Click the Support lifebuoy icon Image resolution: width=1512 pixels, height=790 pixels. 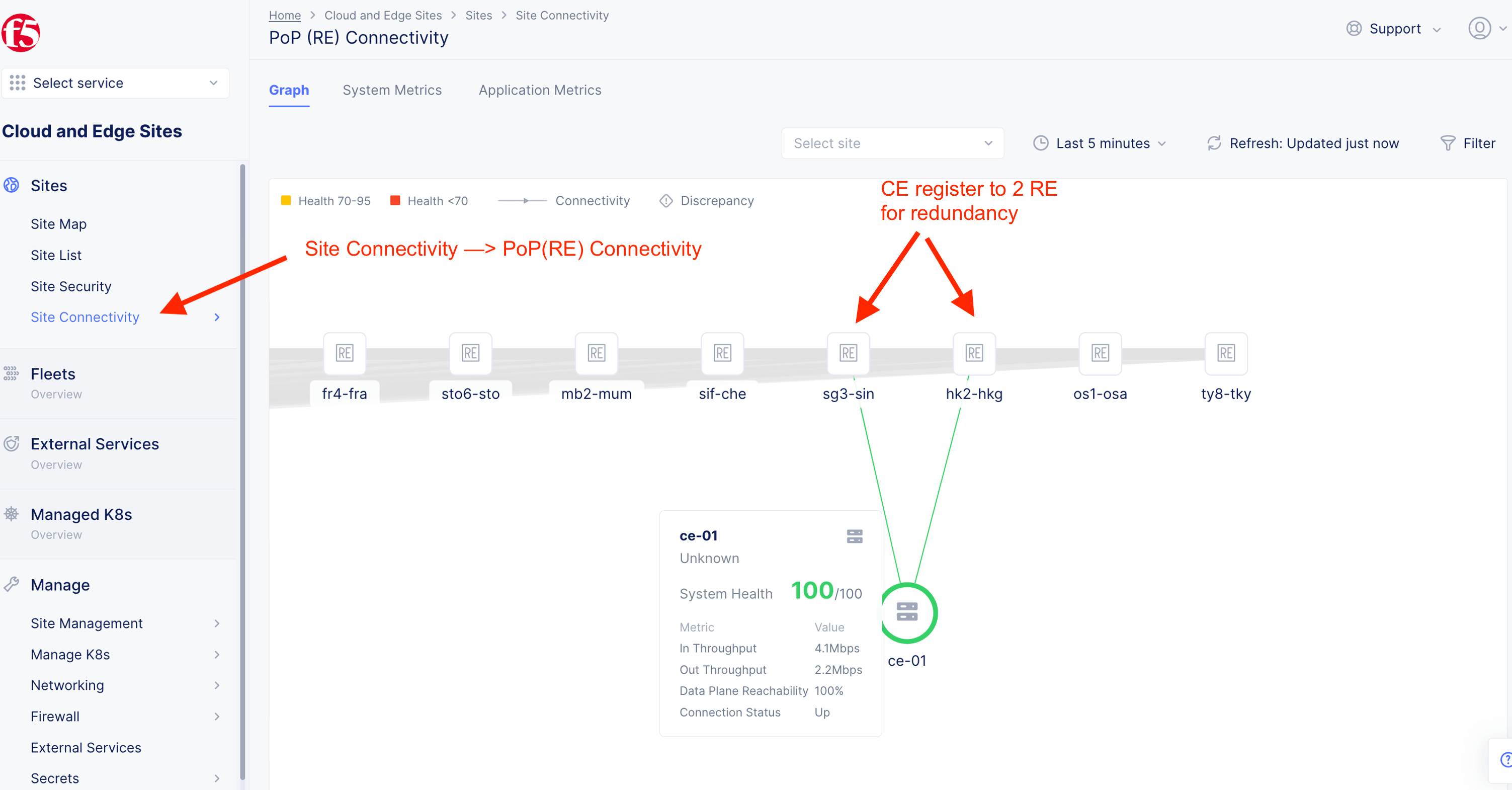pos(1354,29)
